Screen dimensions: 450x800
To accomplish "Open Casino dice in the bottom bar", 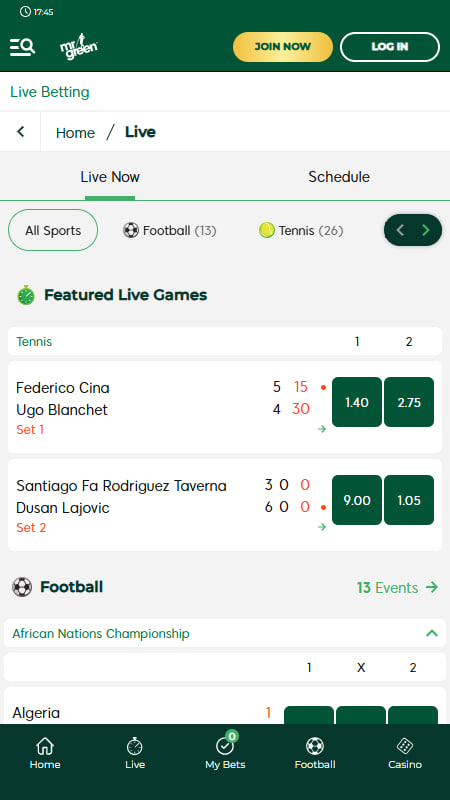I will click(405, 754).
